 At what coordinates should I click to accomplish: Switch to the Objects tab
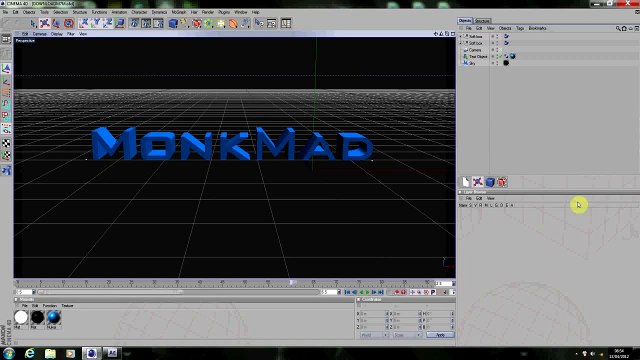click(x=465, y=20)
